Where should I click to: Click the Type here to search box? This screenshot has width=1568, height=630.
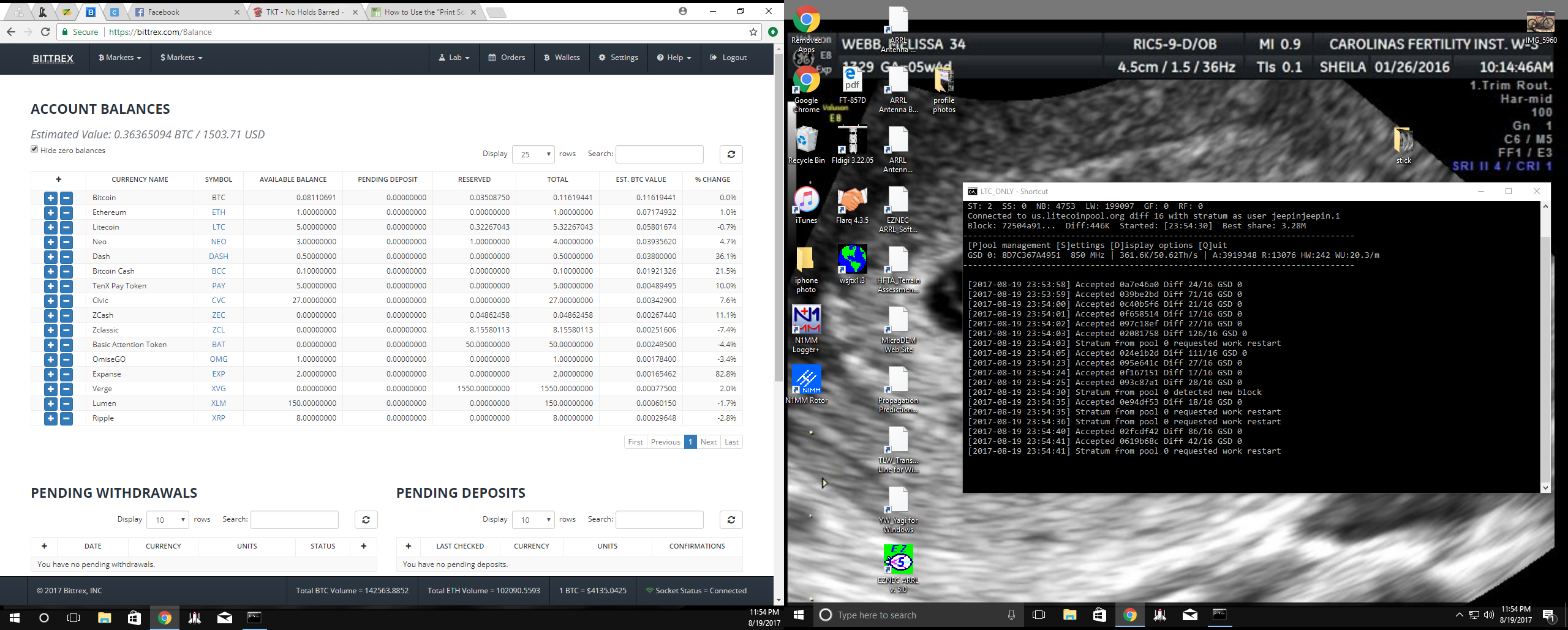pyautogui.click(x=918, y=615)
